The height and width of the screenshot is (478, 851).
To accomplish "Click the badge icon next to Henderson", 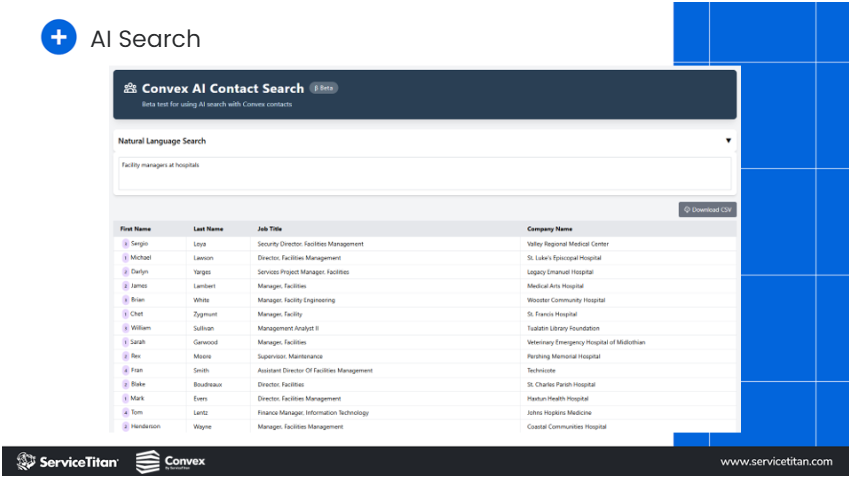I will click(125, 428).
